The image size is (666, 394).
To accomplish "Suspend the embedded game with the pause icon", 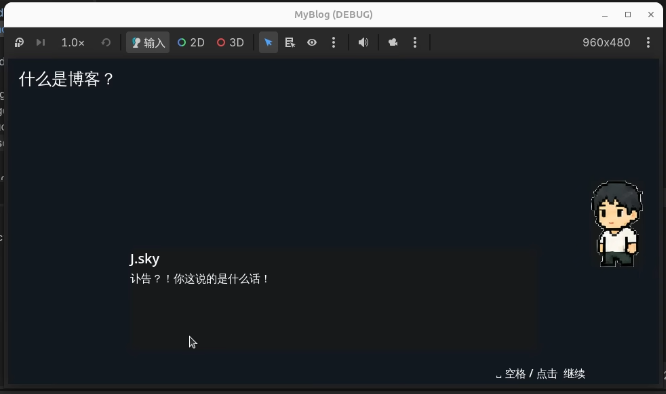I will (19, 42).
